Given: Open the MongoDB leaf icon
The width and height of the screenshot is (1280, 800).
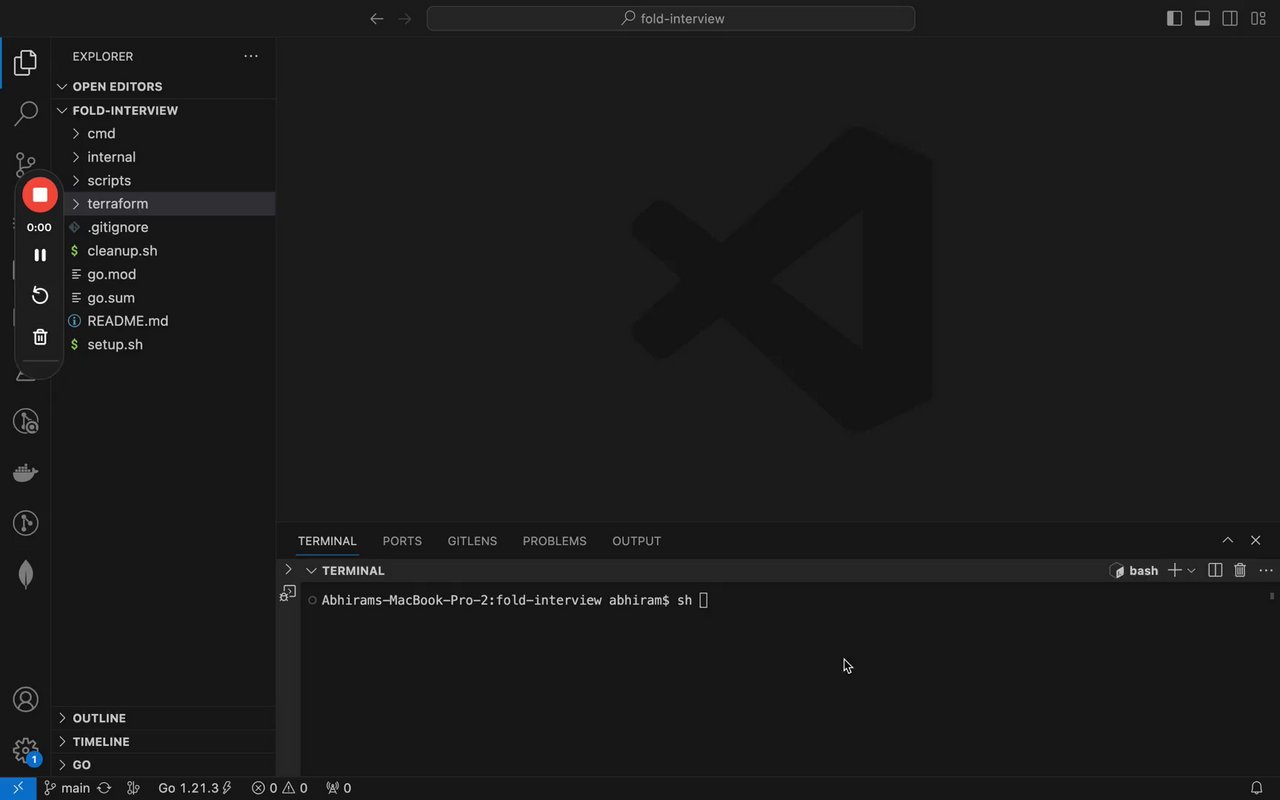Looking at the screenshot, I should 25,574.
